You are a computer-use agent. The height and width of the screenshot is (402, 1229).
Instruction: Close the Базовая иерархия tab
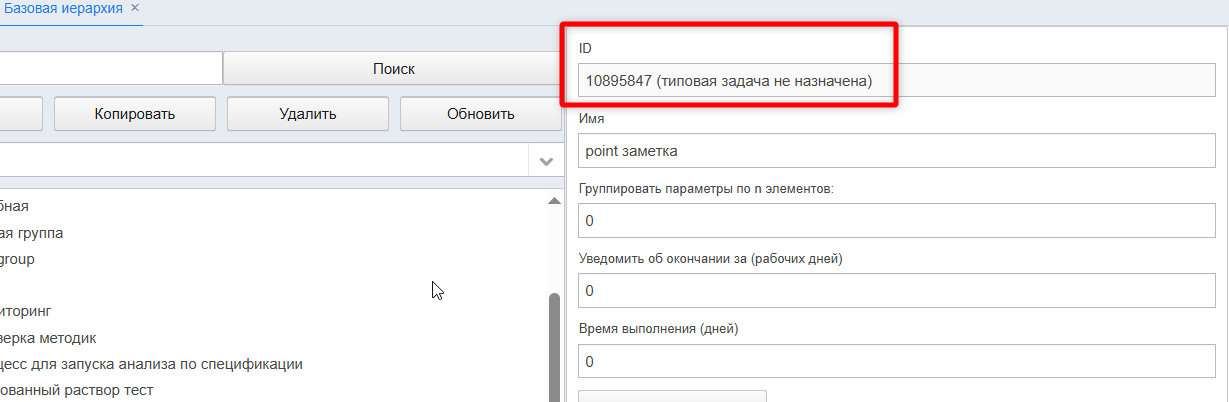(x=135, y=7)
